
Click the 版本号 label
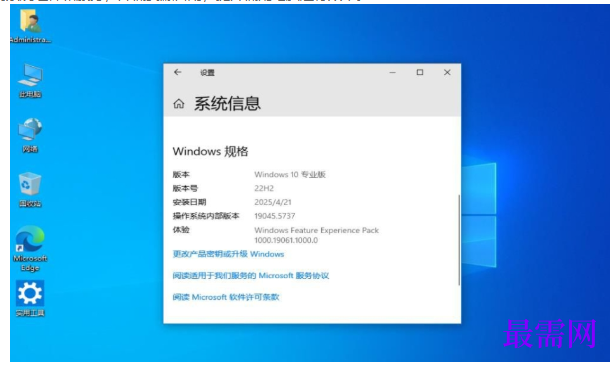pos(185,189)
